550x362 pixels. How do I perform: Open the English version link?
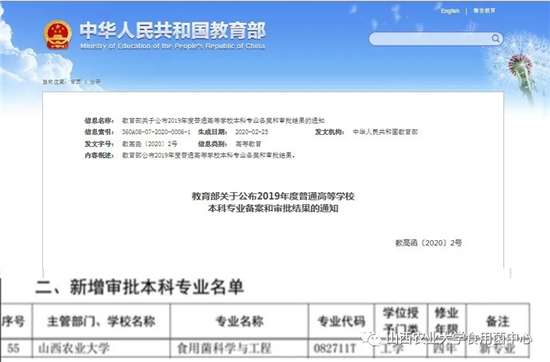coord(450,11)
